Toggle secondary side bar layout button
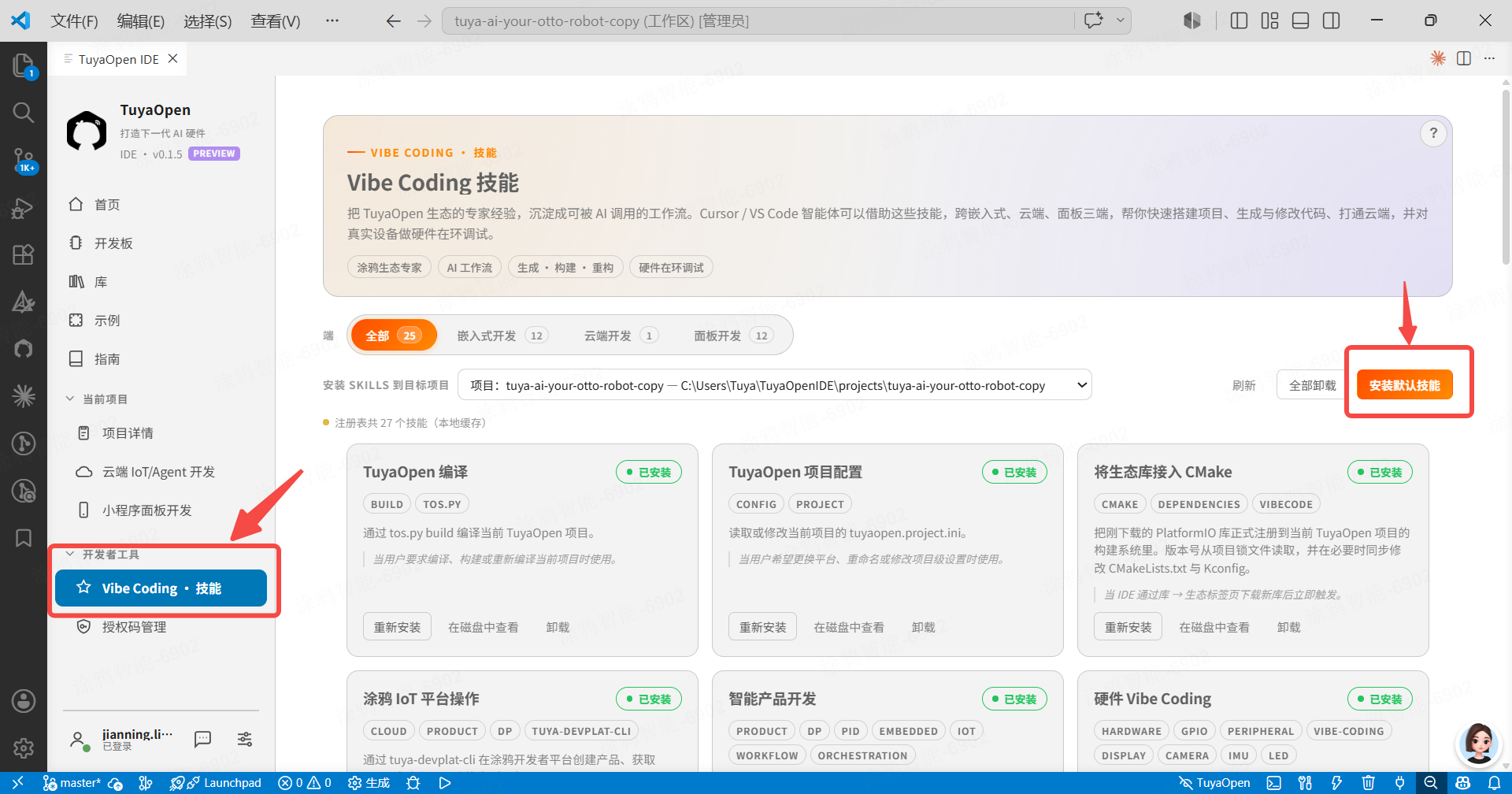Image resolution: width=1512 pixels, height=794 pixels. 1332,20
